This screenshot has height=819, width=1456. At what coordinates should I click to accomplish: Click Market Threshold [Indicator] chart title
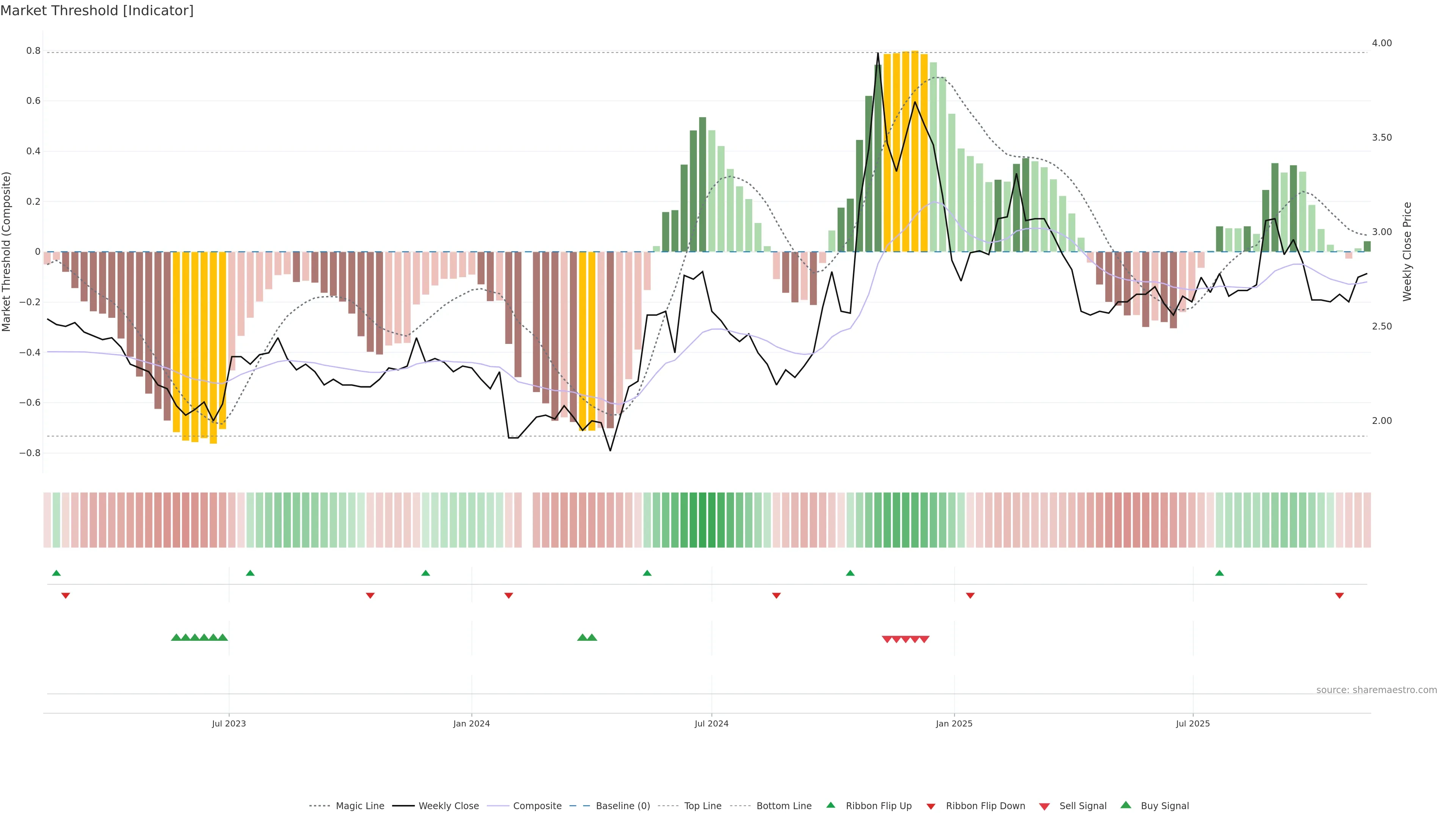point(97,11)
